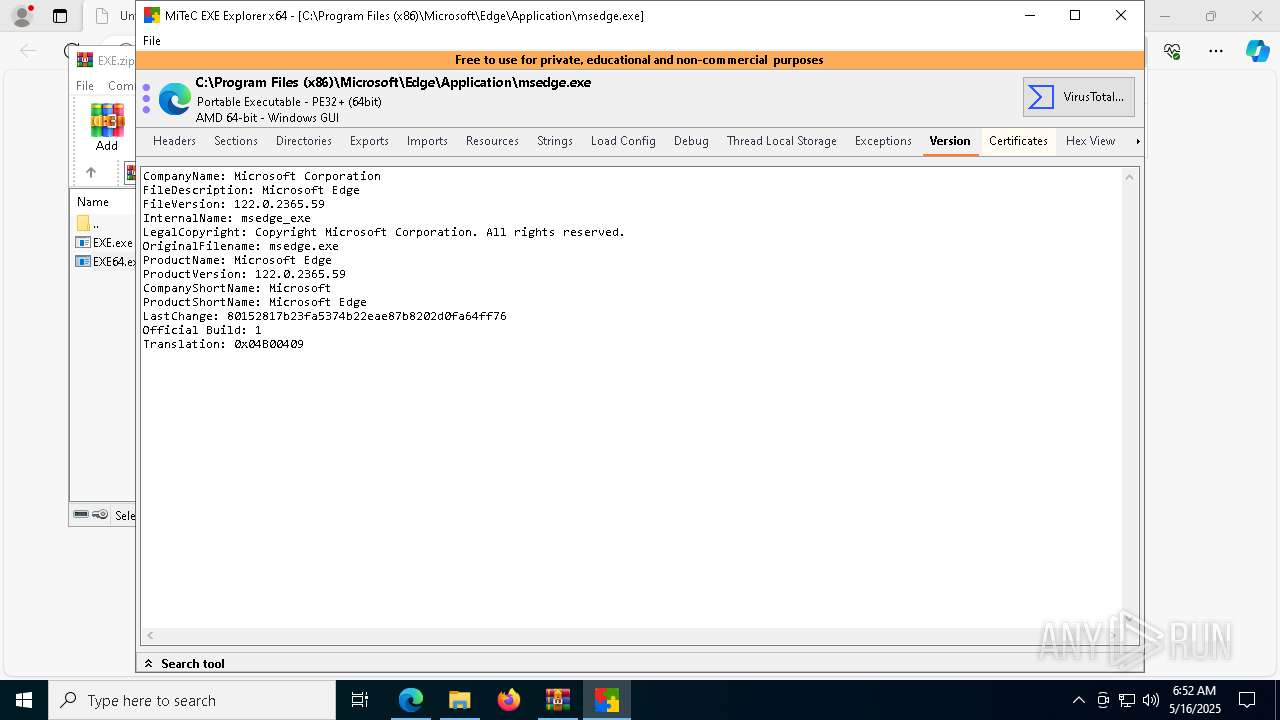Open the Exports tab
This screenshot has width=1280, height=720.
click(x=369, y=141)
